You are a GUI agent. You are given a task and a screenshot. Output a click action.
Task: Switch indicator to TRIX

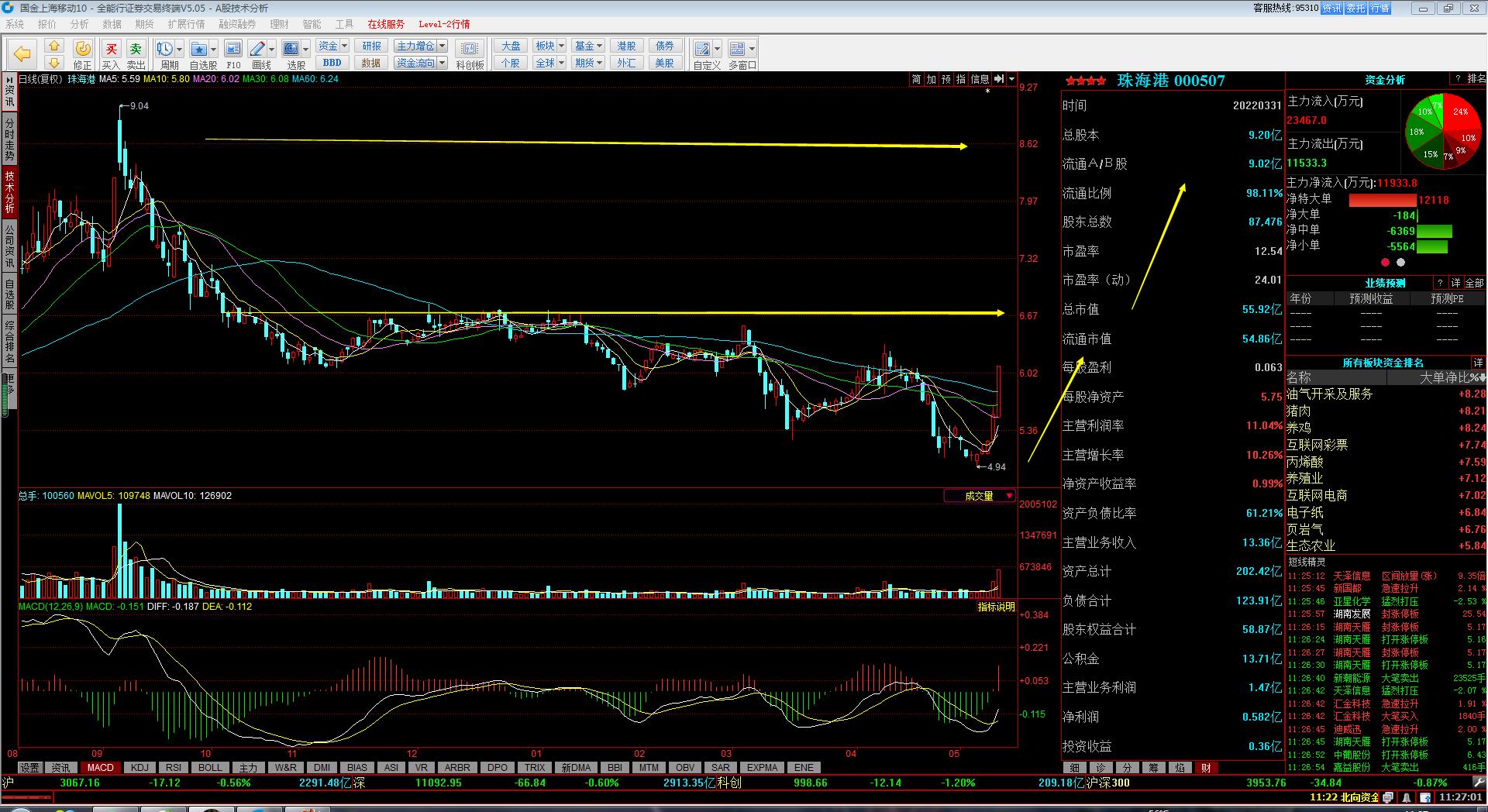pyautogui.click(x=535, y=768)
